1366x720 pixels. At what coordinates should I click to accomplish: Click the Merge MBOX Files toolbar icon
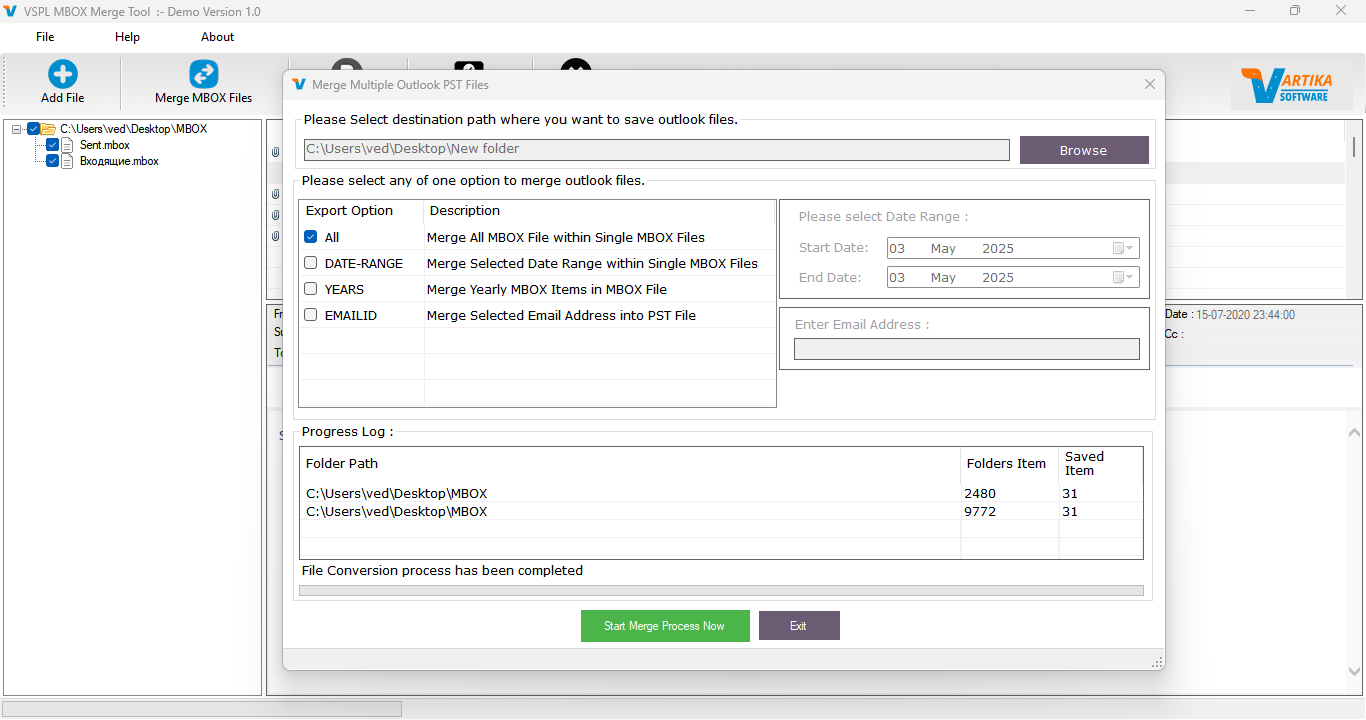click(204, 74)
